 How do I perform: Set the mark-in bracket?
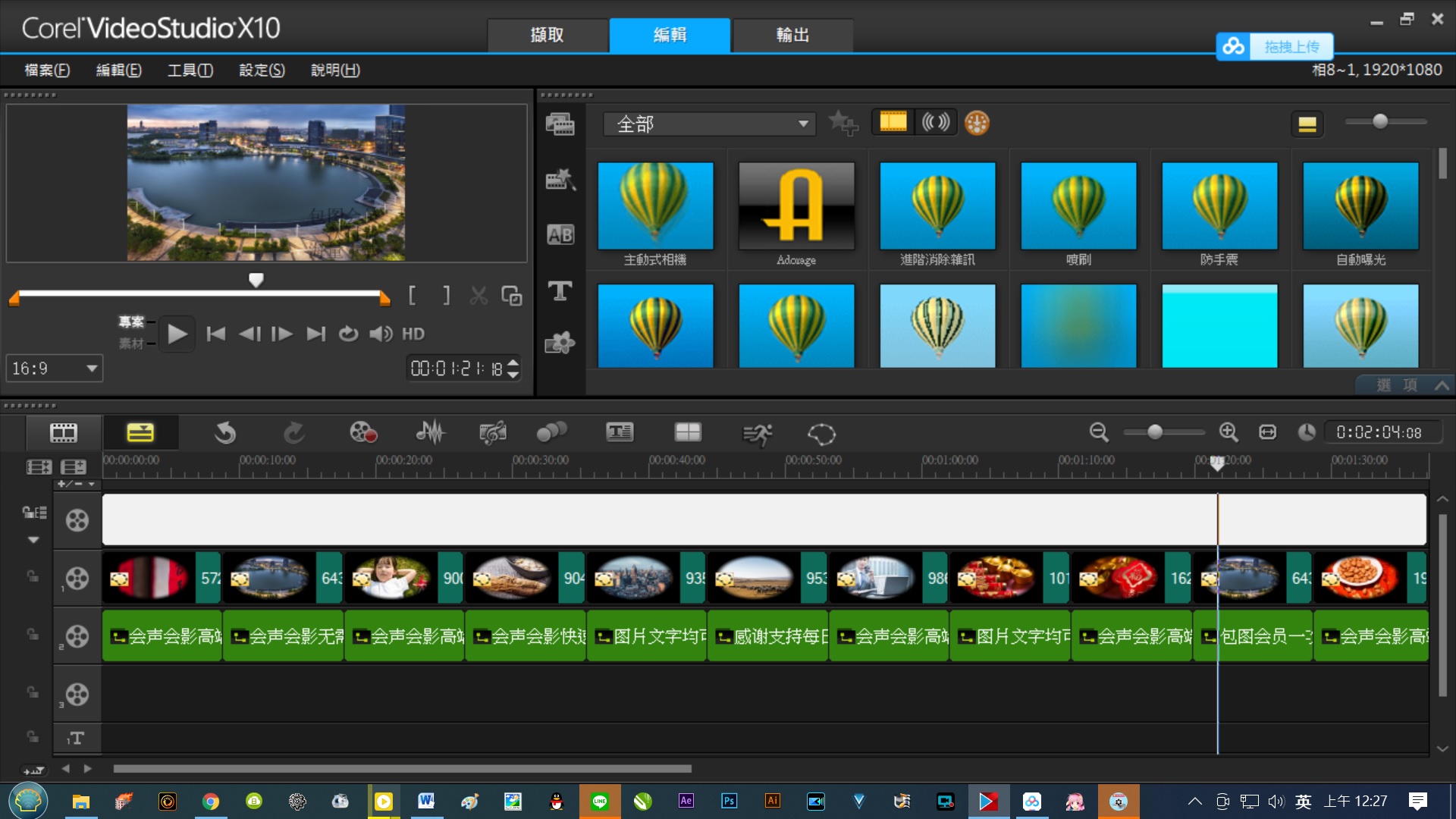(412, 295)
